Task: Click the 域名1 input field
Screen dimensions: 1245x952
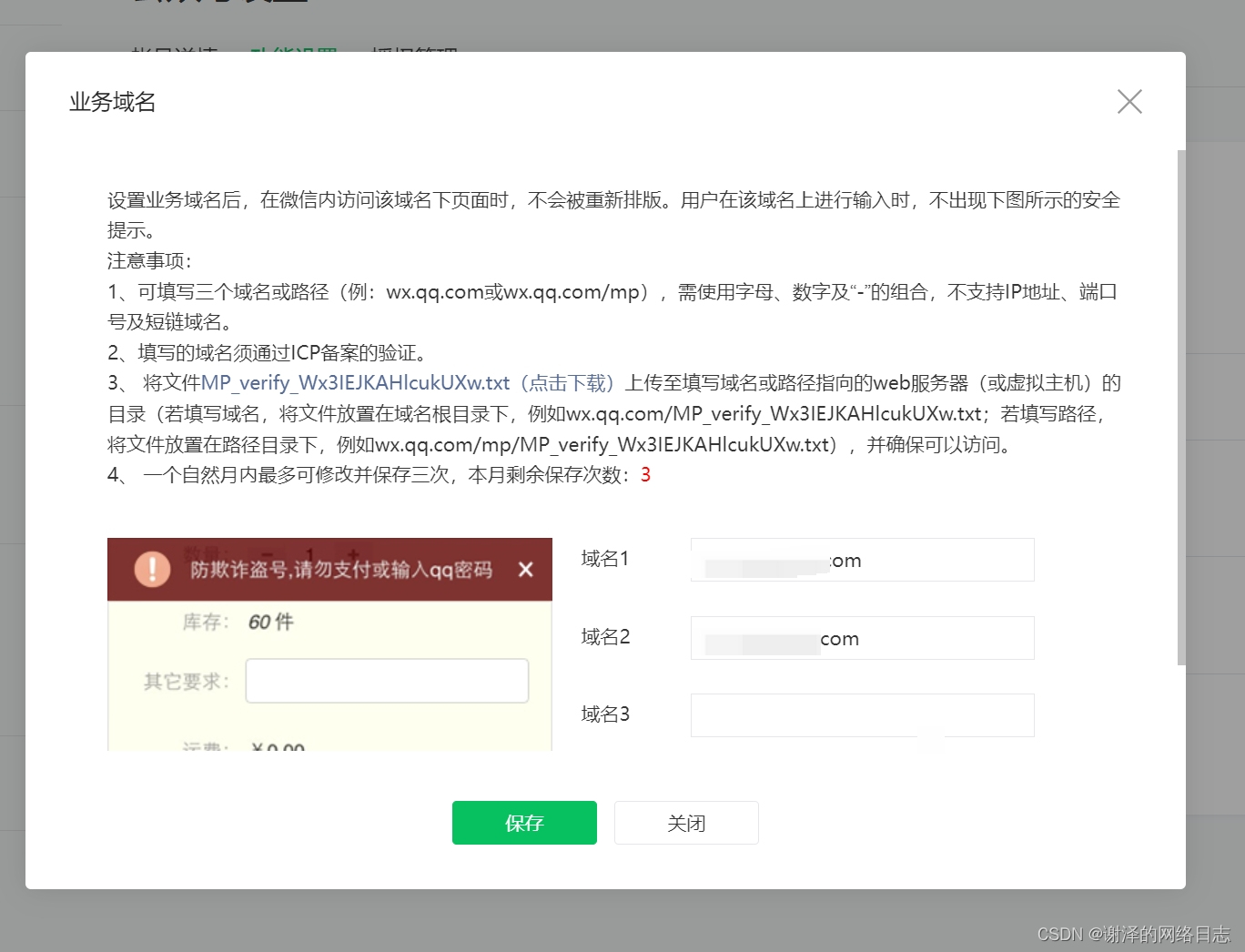Action: (x=862, y=560)
